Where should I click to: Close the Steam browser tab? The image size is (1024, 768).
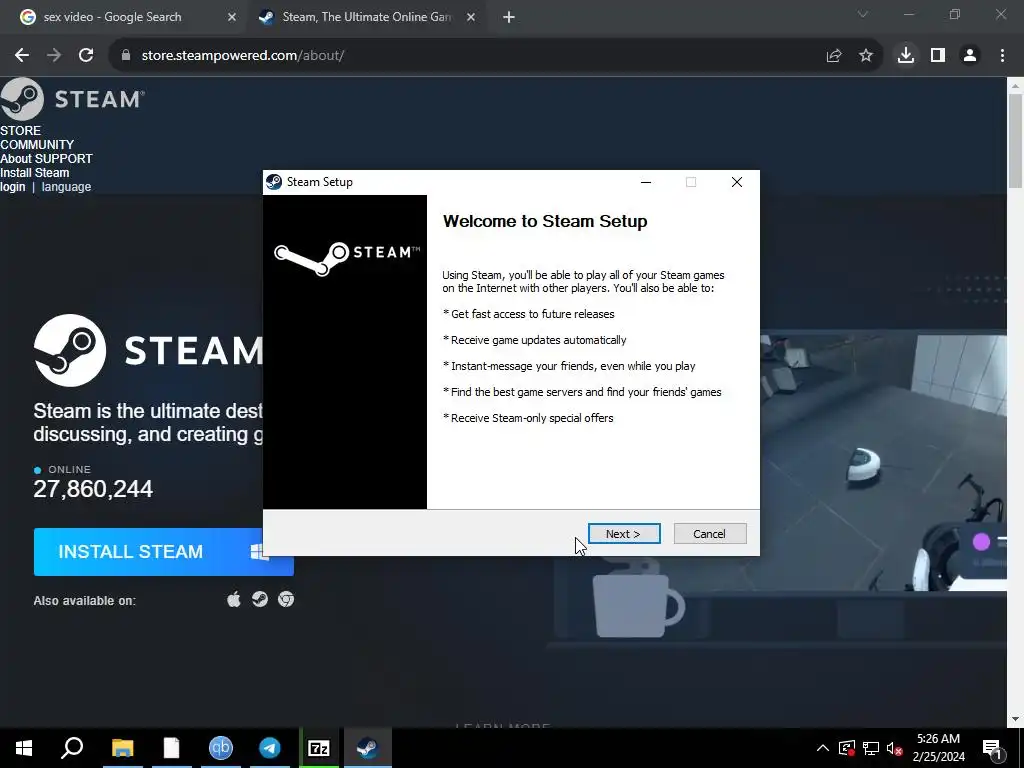[471, 17]
